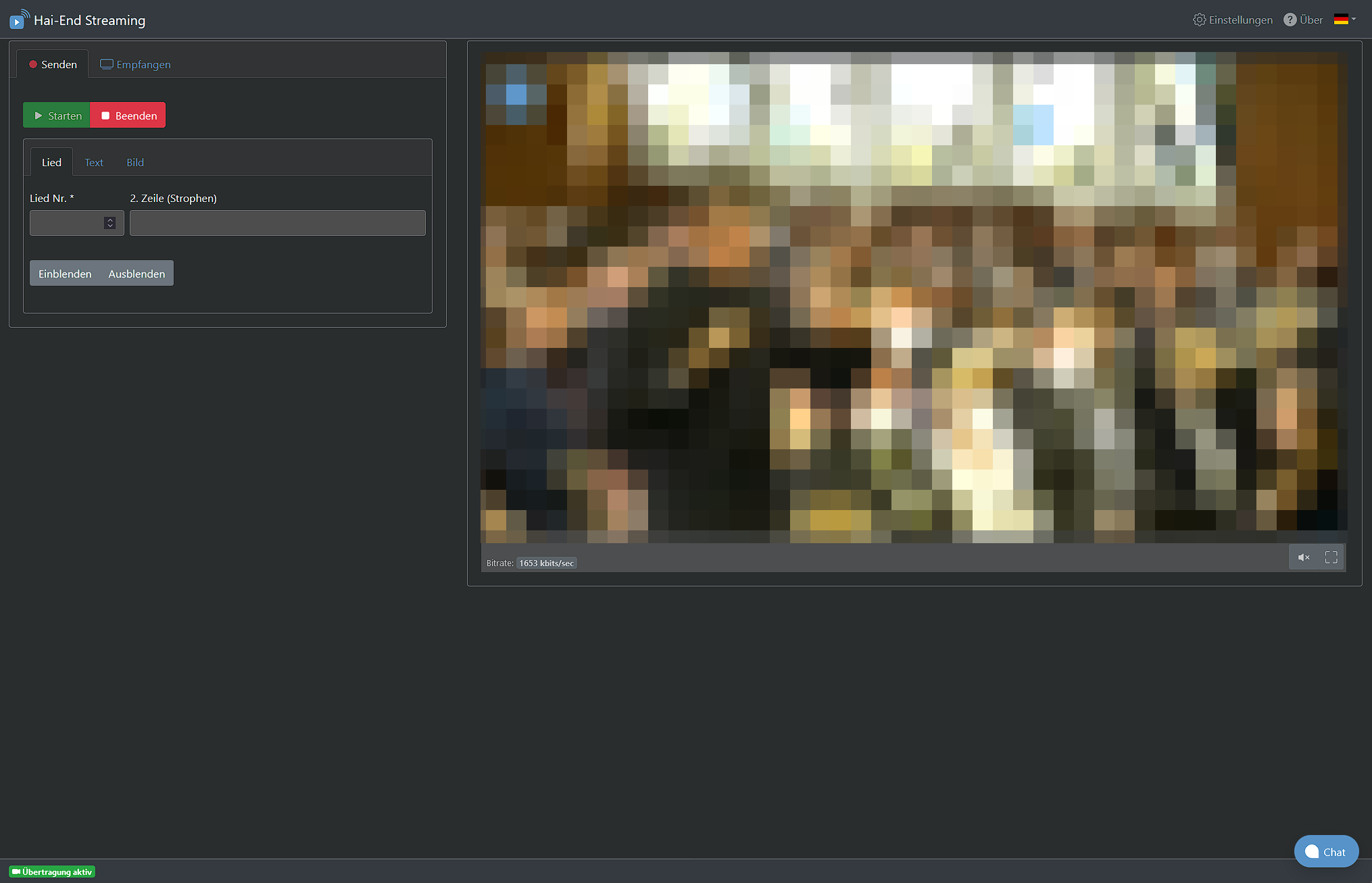Image resolution: width=1372 pixels, height=883 pixels.
Task: Expand the fullscreen video player view
Action: click(1331, 557)
